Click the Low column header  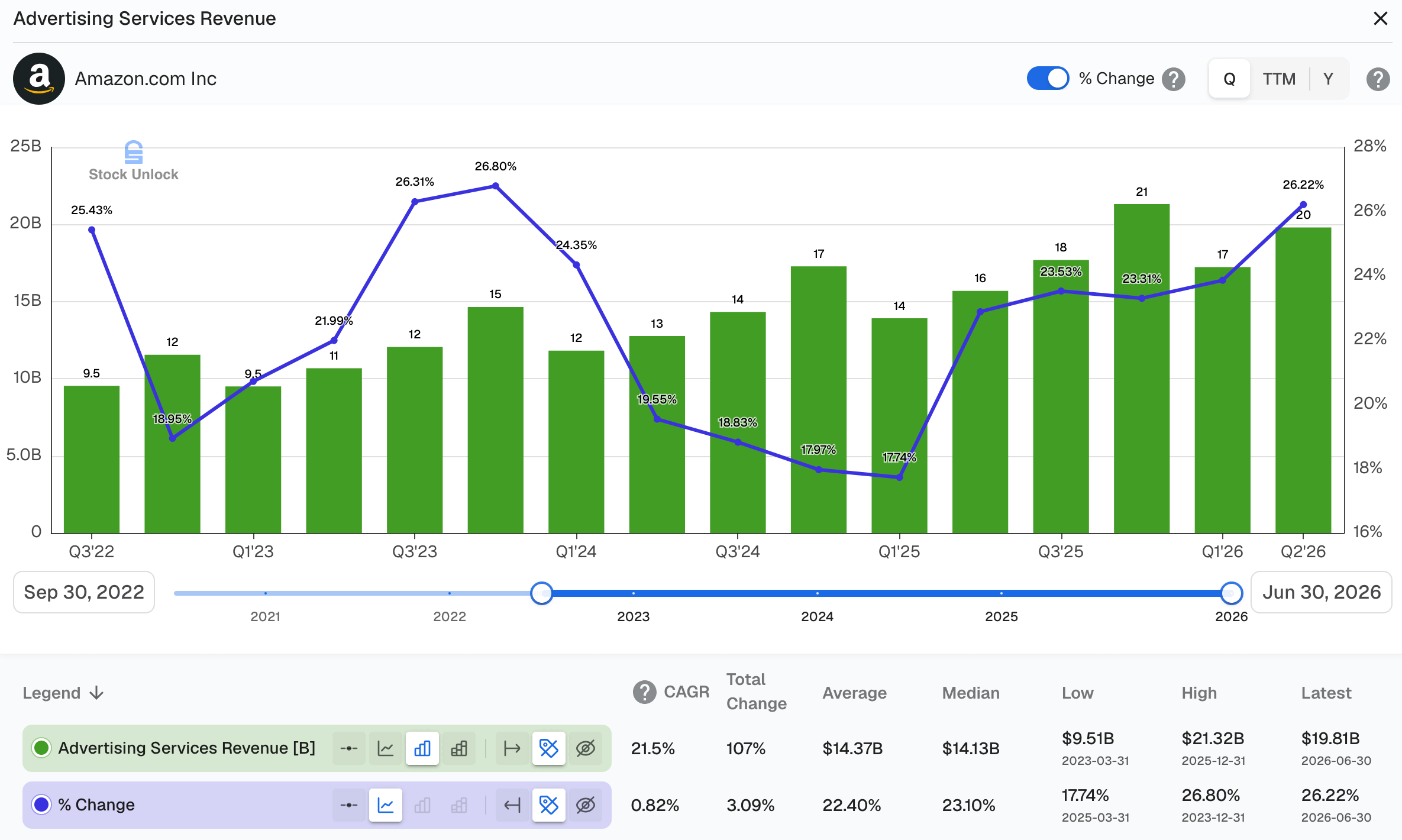(x=1078, y=693)
